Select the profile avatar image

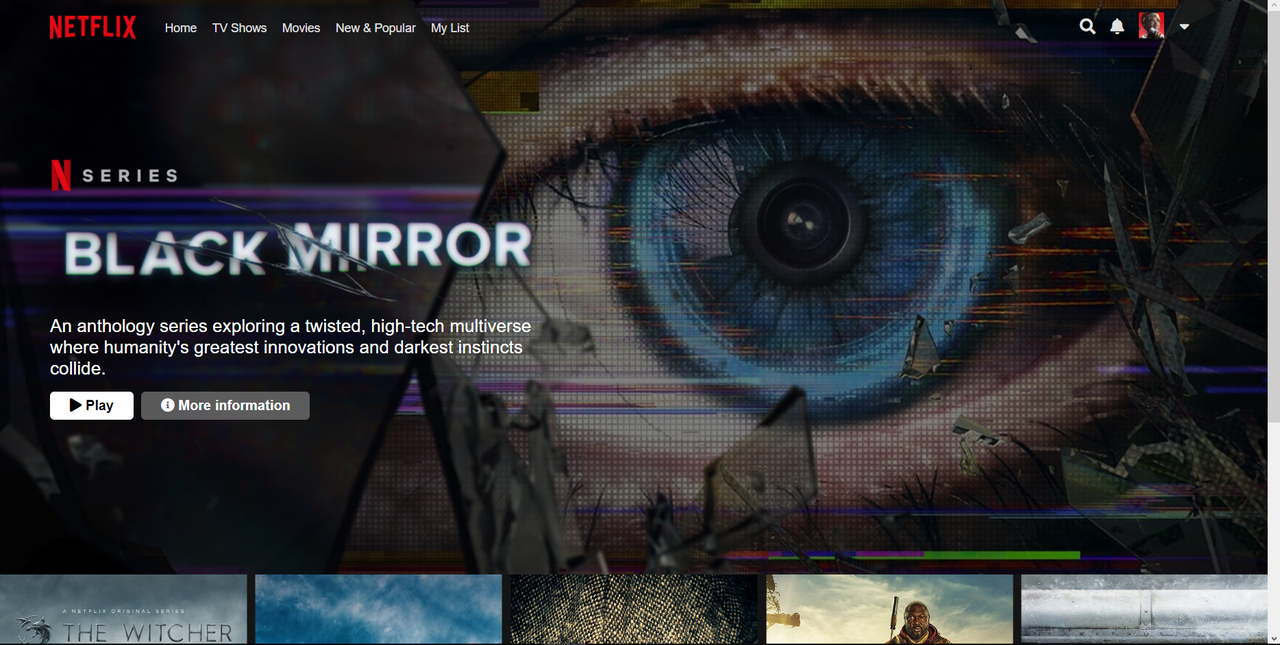(x=1151, y=25)
